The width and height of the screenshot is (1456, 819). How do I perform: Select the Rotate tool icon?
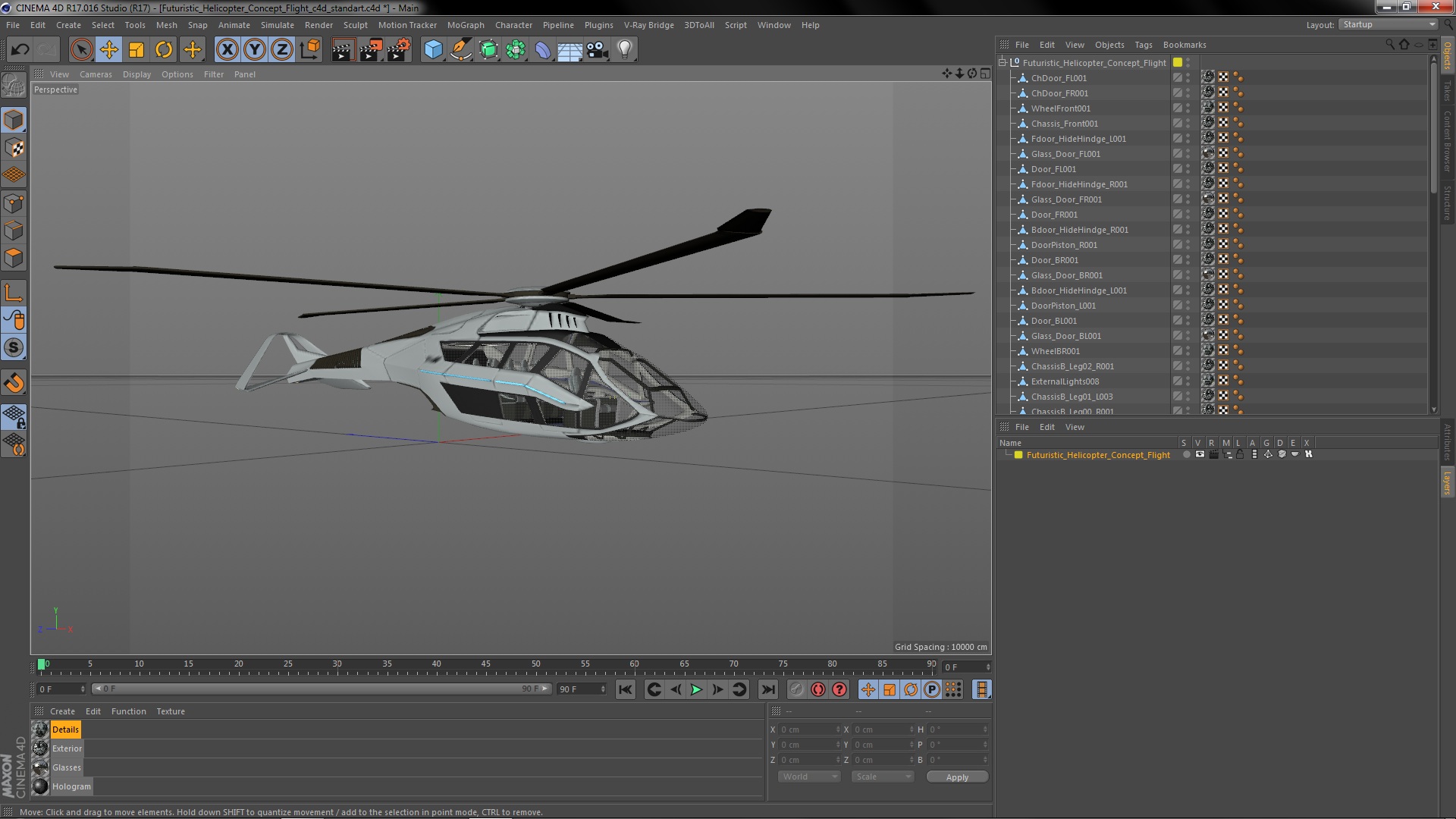tap(164, 50)
